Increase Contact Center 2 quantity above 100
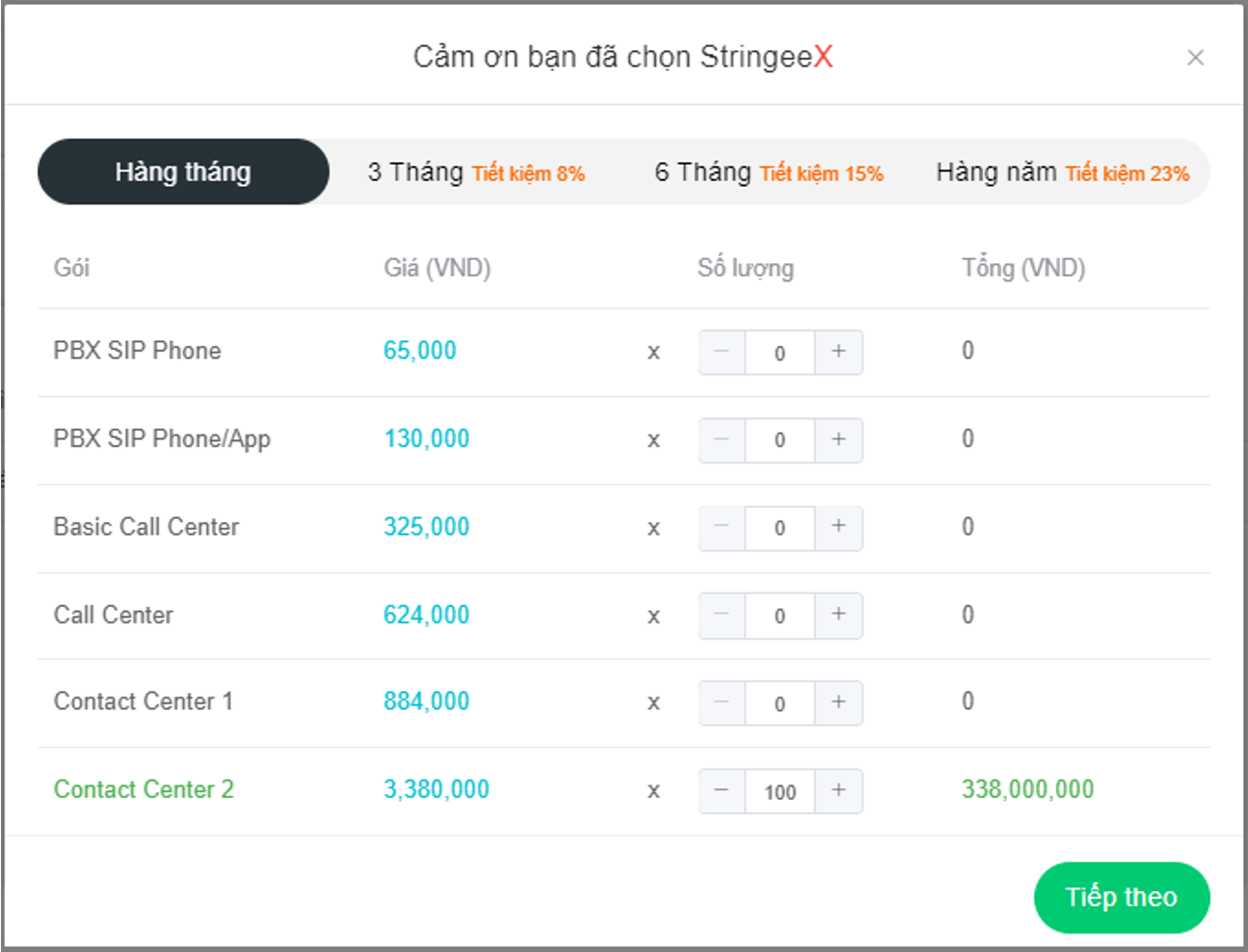Viewport: 1248px width, 952px height. coord(838,791)
